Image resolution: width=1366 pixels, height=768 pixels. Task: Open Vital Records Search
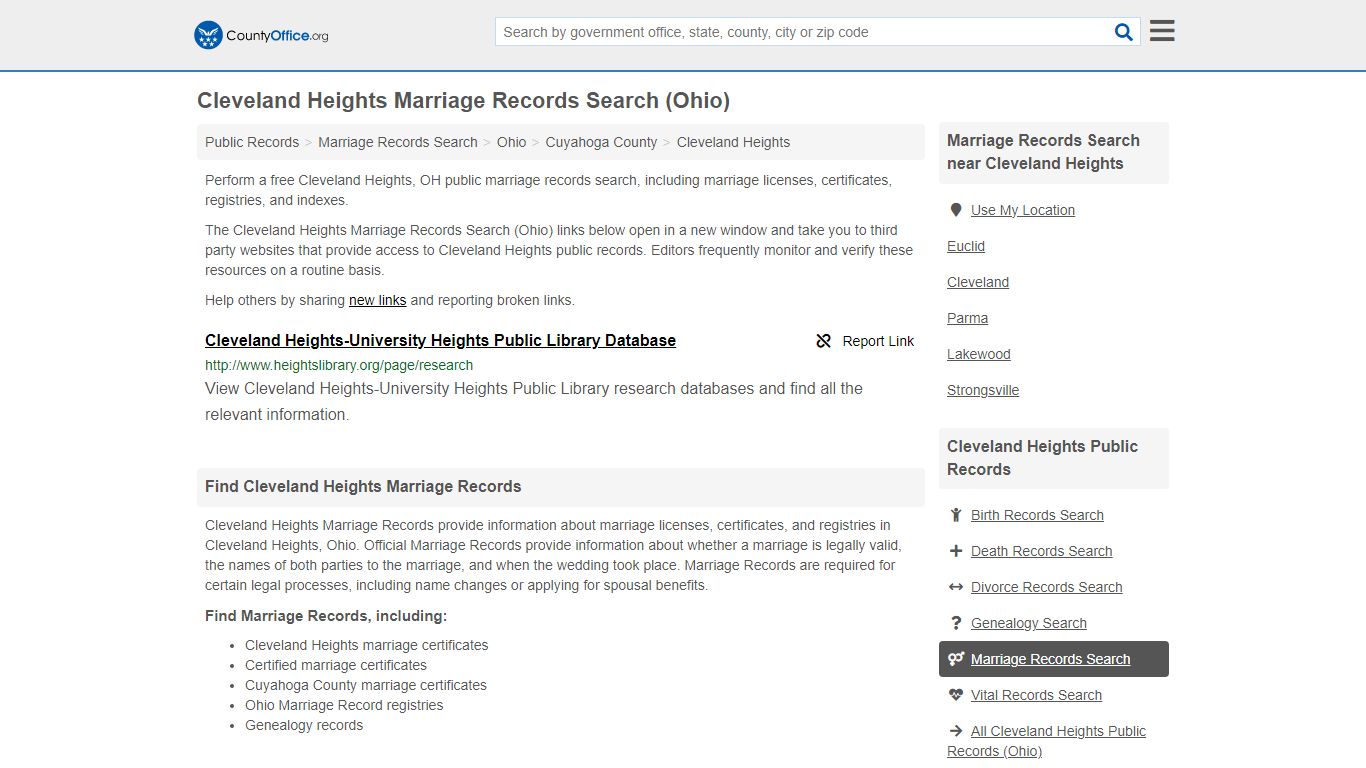pos(1036,695)
